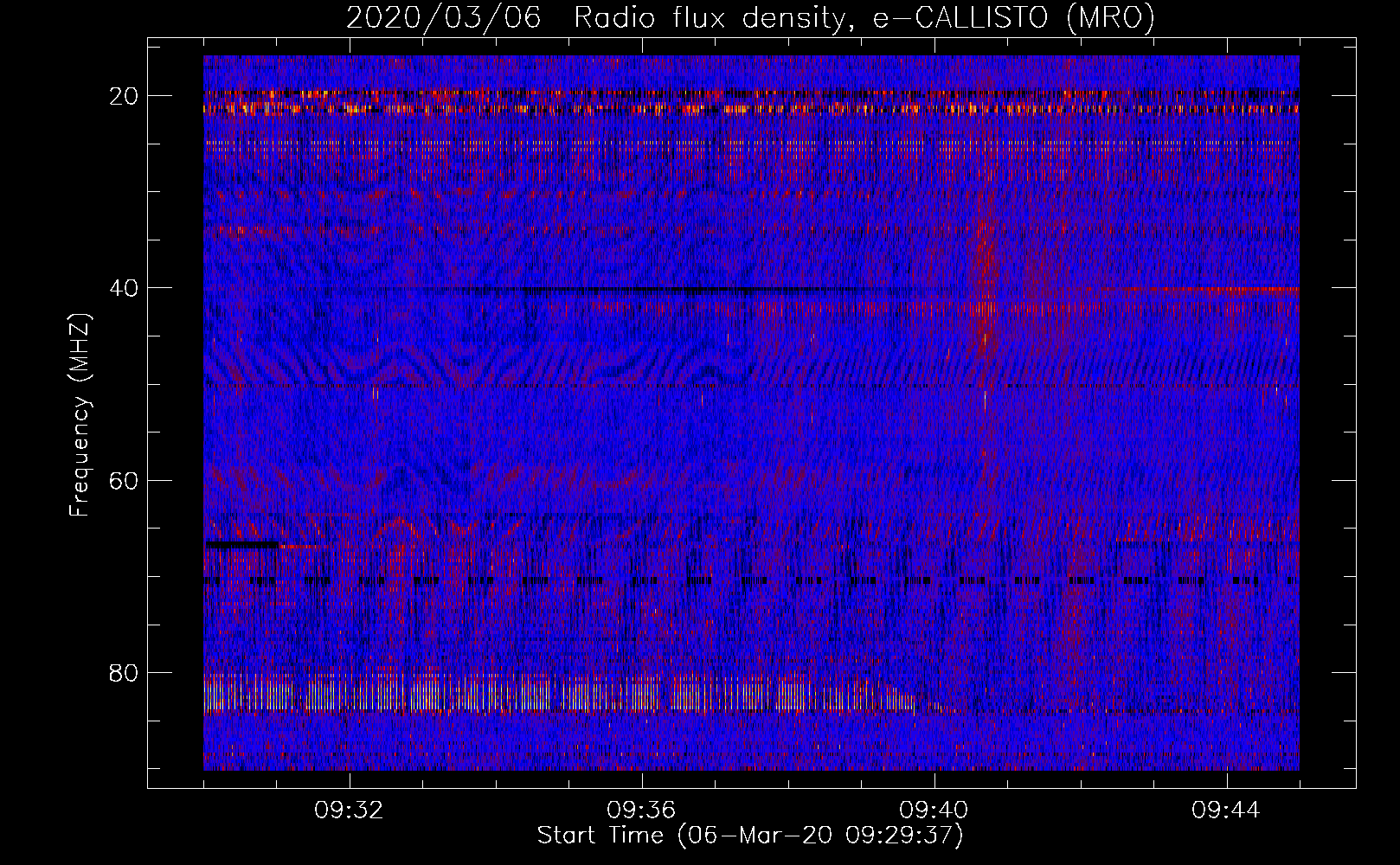Click the 09:40 time tick label

click(x=934, y=811)
